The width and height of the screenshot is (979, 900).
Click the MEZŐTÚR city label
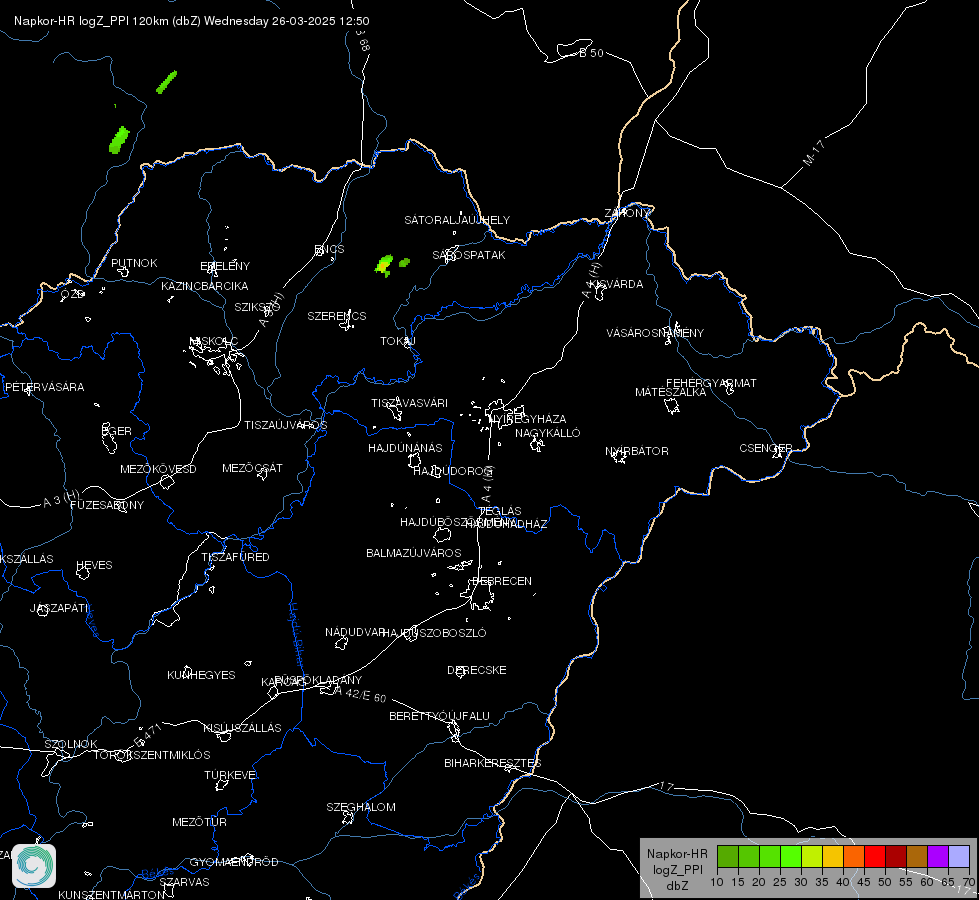pyautogui.click(x=199, y=822)
